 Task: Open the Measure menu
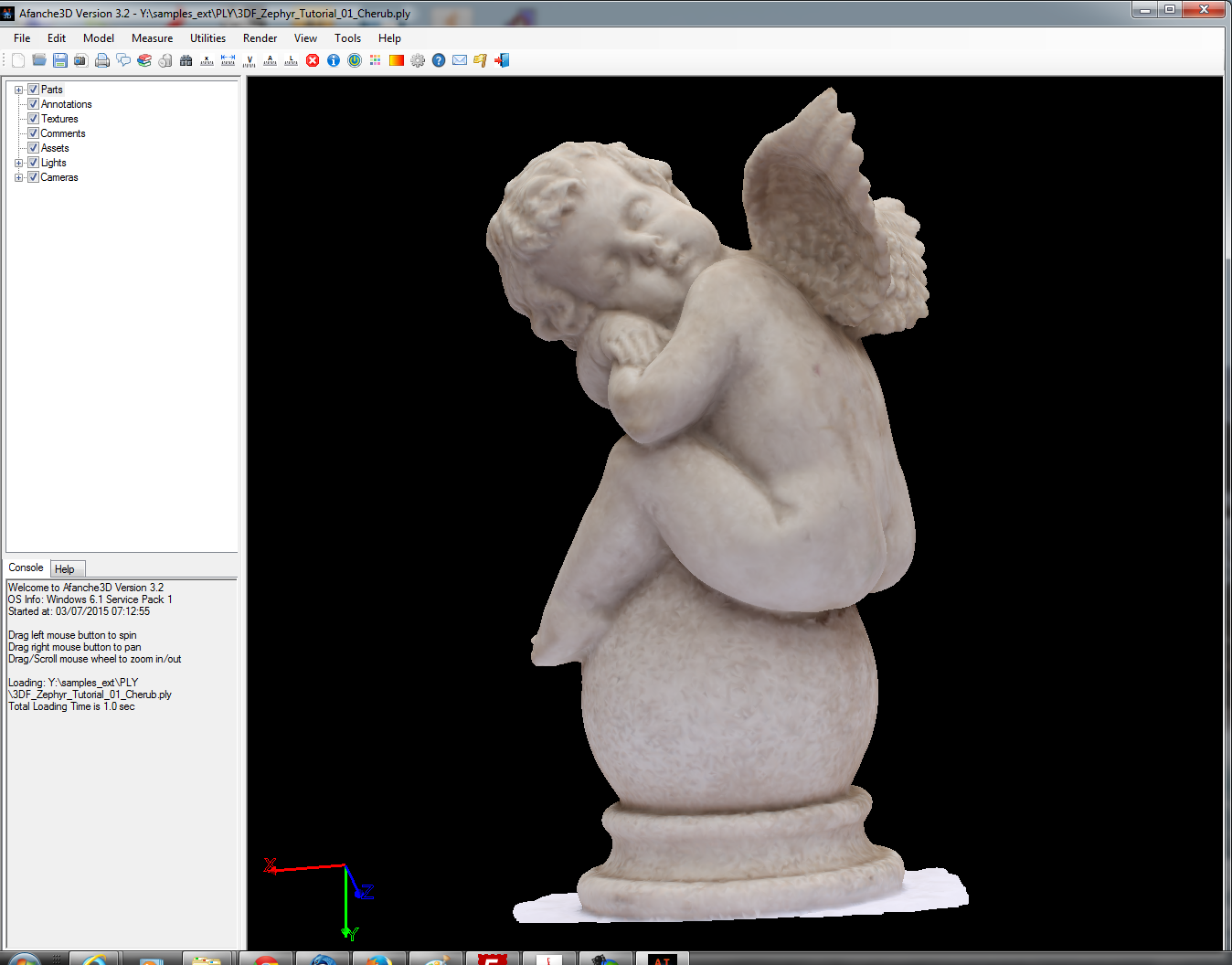click(152, 38)
